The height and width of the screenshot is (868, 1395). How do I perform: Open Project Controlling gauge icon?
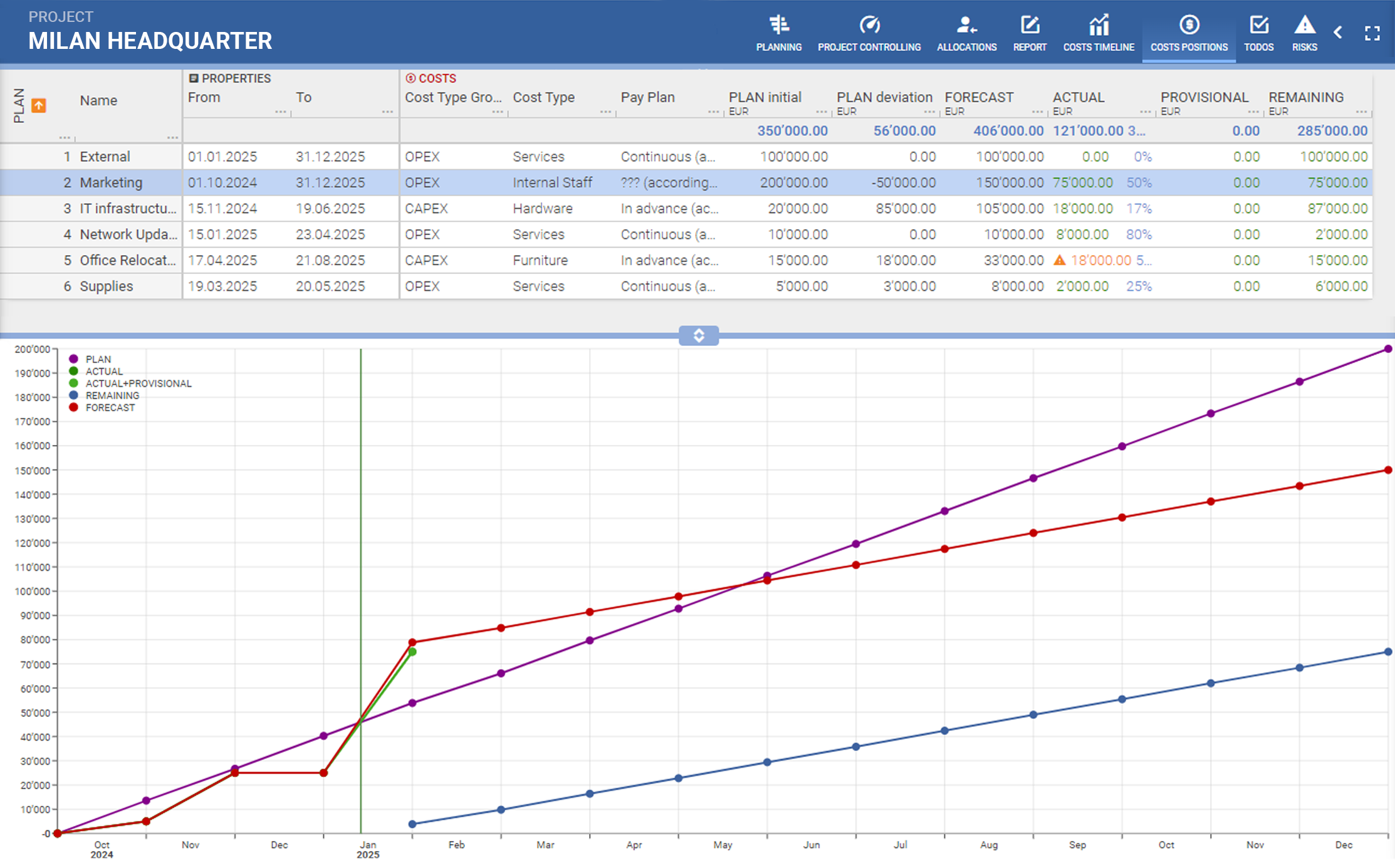coord(869,25)
